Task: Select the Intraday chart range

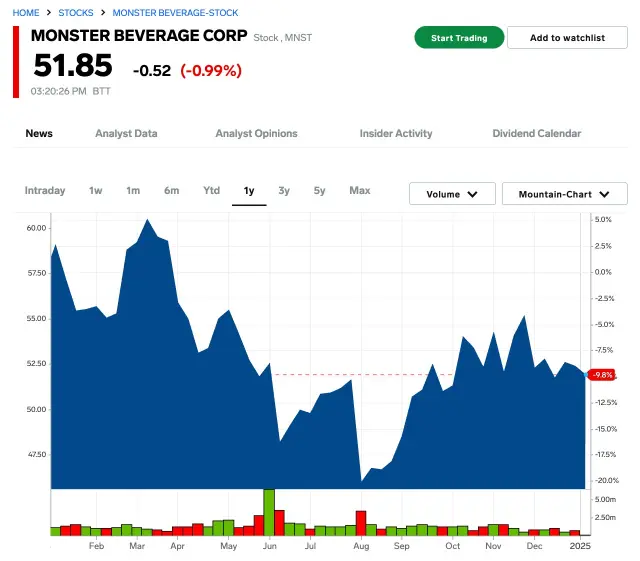Action: click(45, 191)
